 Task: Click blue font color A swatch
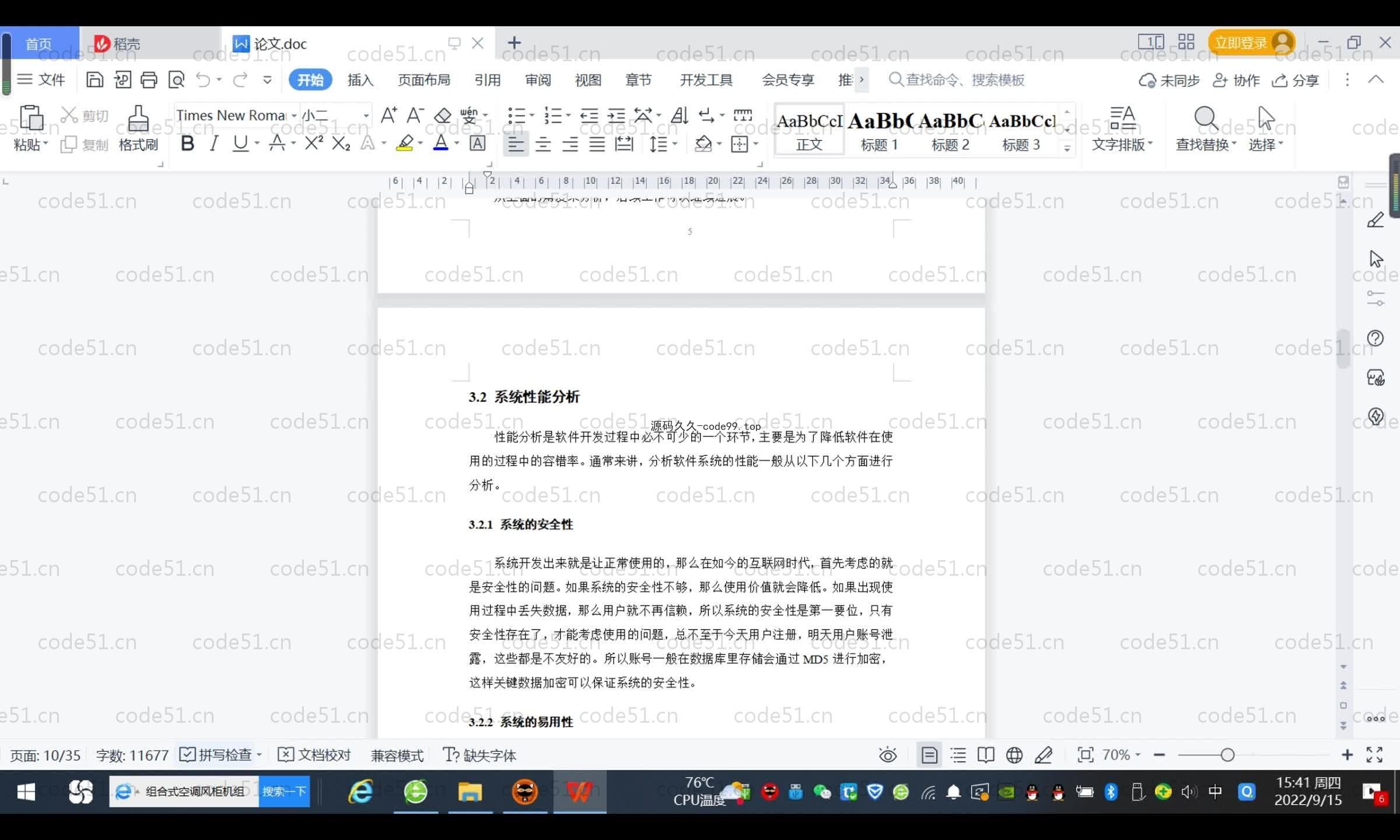pos(441,143)
